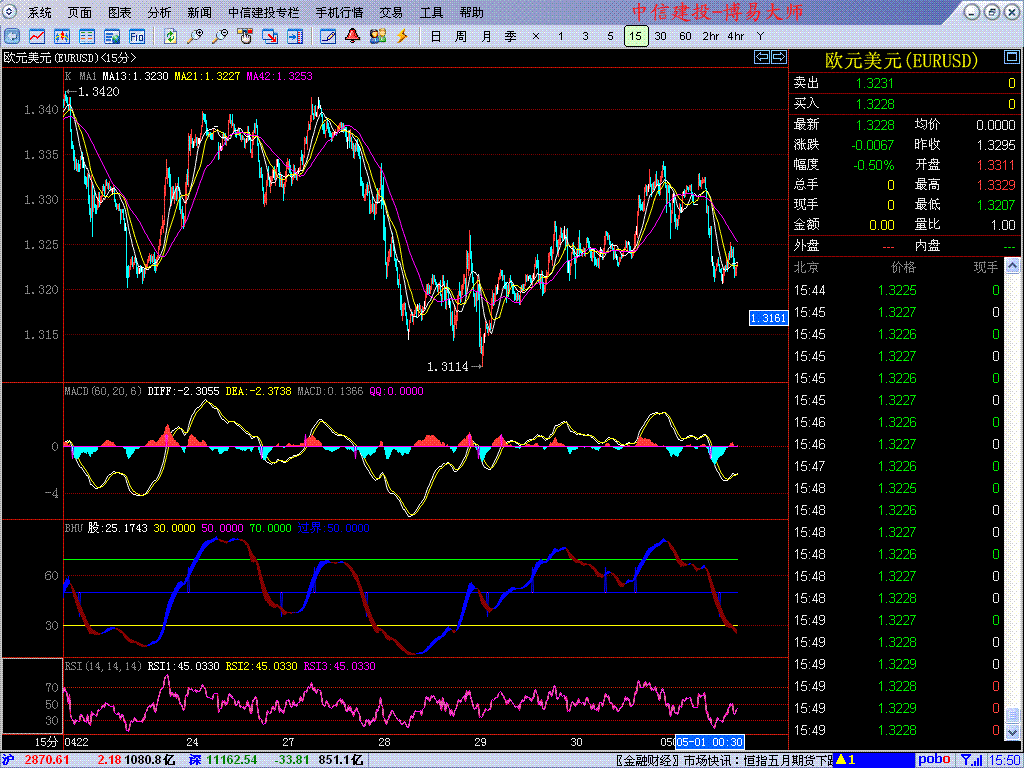Toggle the side panel arrow icon
1024x768 pixels.
pyautogui.click(x=295, y=36)
